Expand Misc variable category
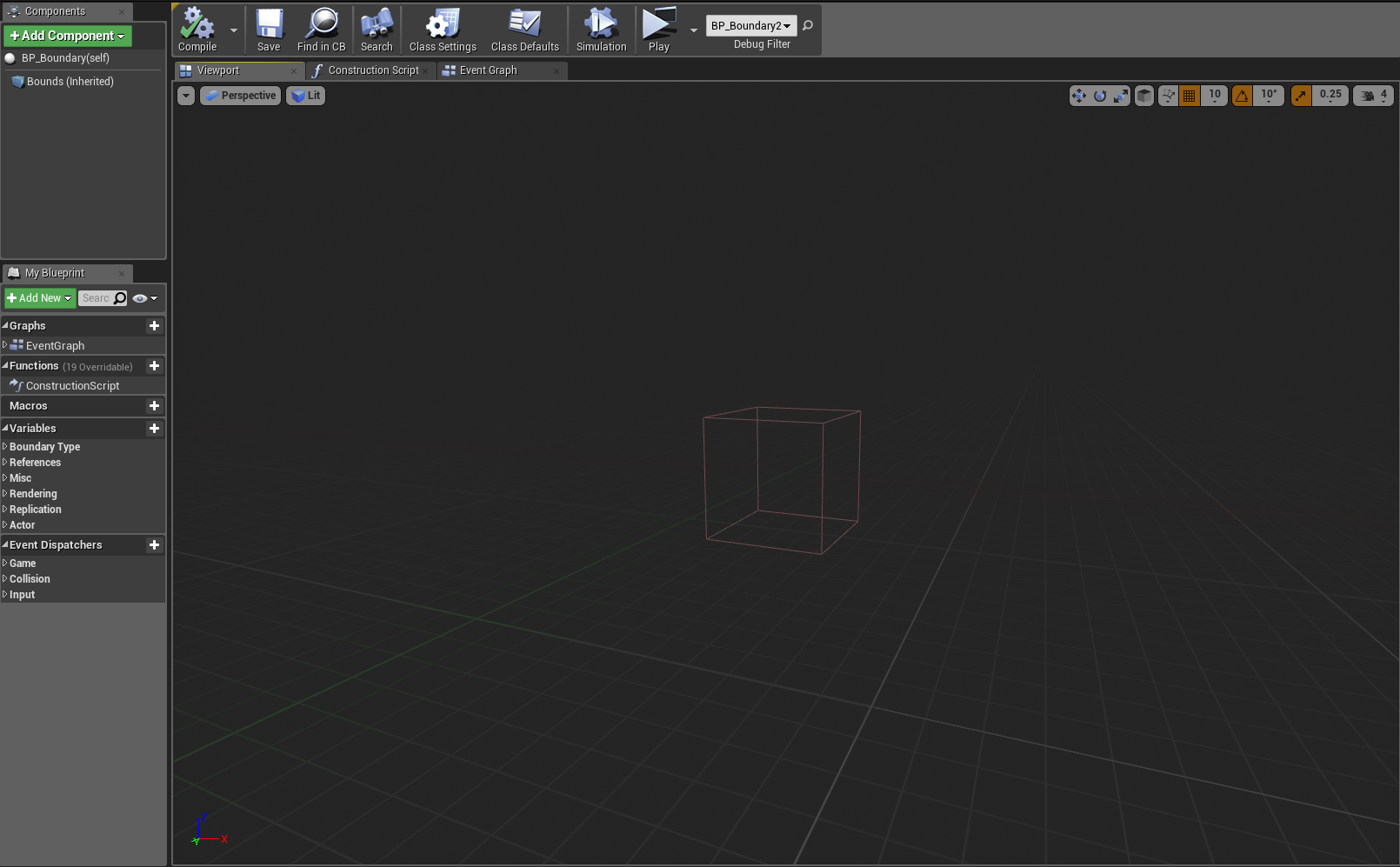This screenshot has width=1400, height=867. [5, 477]
